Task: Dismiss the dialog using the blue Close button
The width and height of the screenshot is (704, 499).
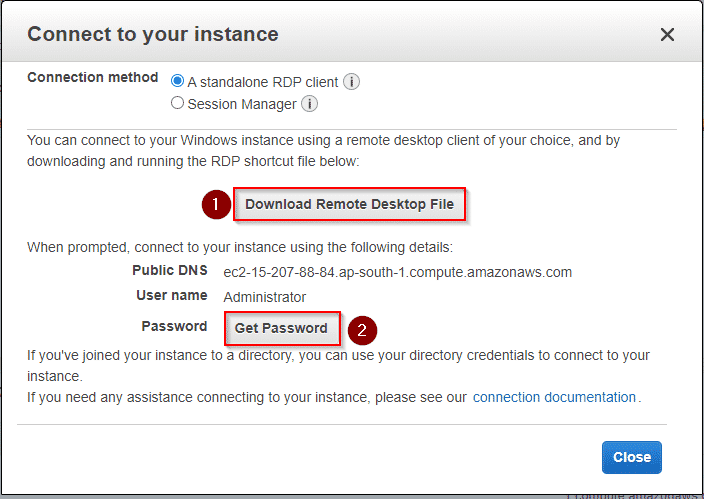Action: coord(632,457)
